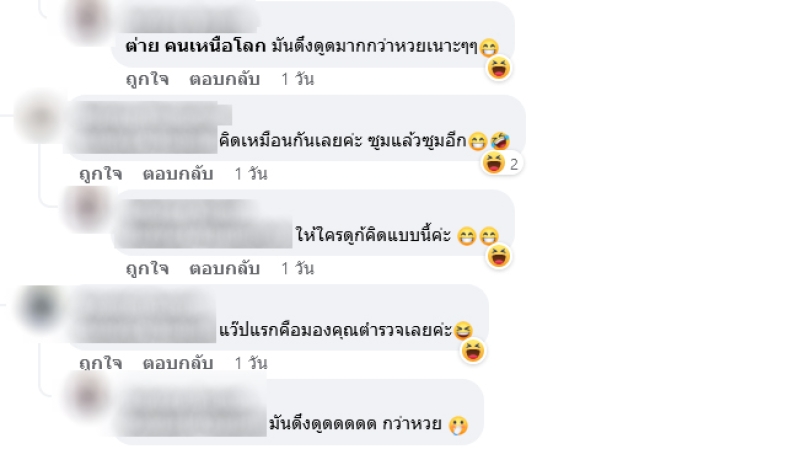Like the 'มันดึงดูดมากกว่าหวยเนาะๆๆ' comment via ถูกใจ
Image resolution: width=800 pixels, height=449 pixels.
[147, 79]
